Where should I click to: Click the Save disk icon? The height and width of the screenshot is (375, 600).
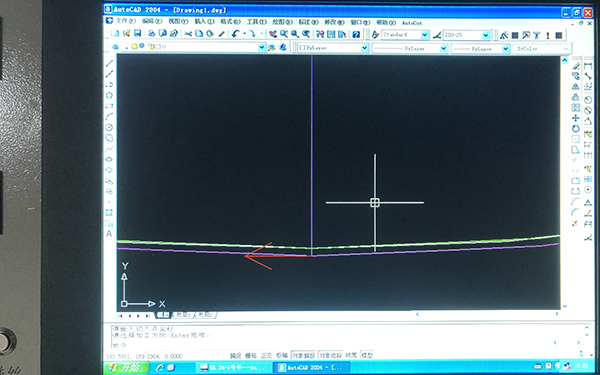pos(137,34)
